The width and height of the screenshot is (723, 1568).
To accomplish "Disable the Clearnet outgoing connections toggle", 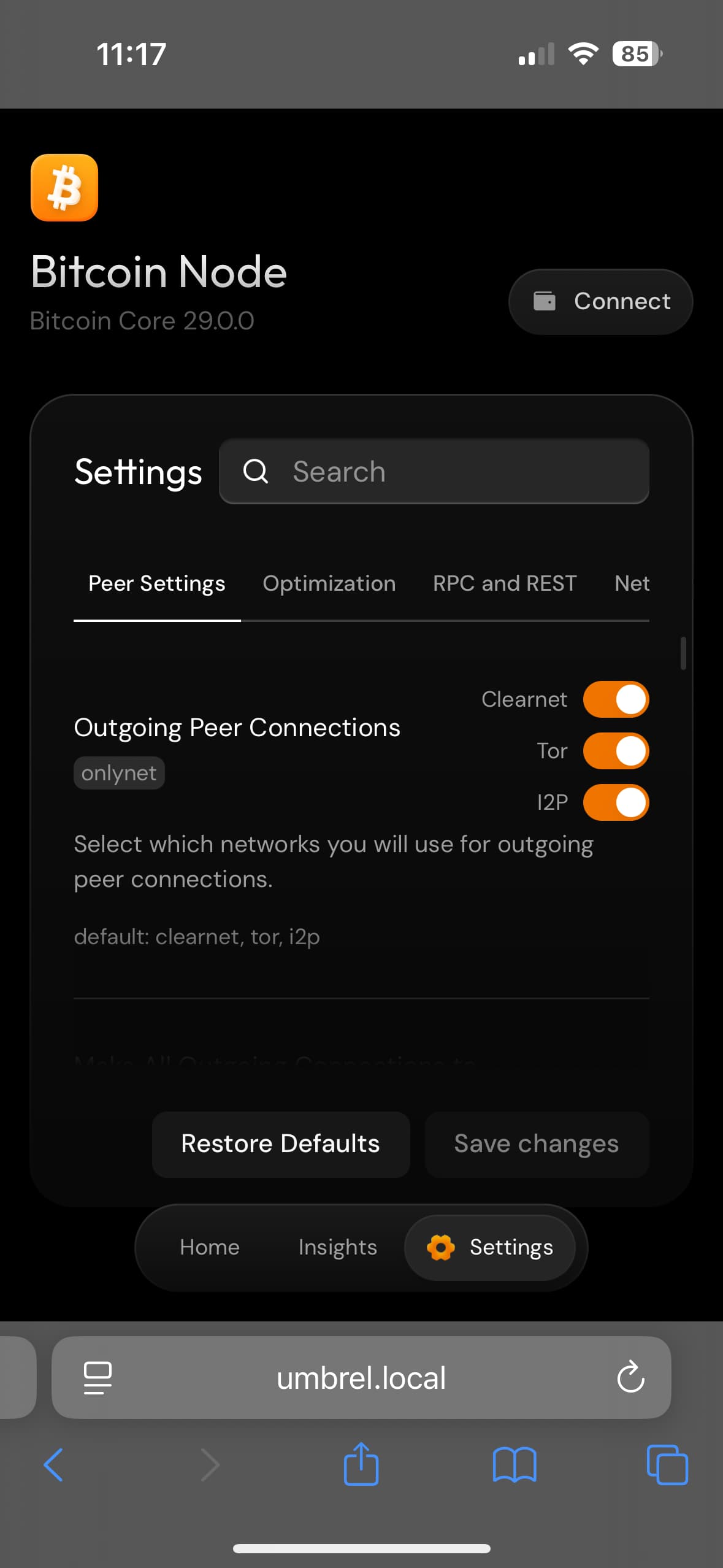I will 616,699.
